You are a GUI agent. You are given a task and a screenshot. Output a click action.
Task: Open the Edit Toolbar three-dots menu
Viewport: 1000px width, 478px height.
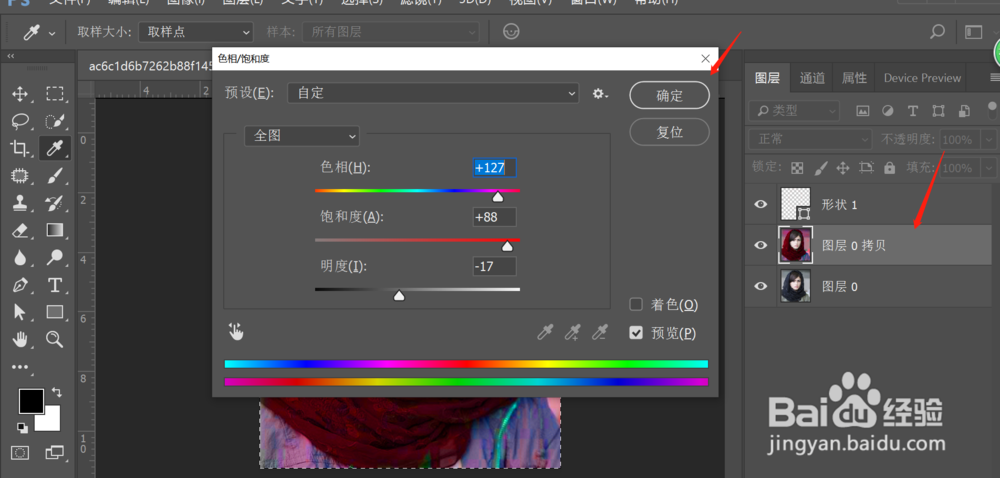coord(20,366)
